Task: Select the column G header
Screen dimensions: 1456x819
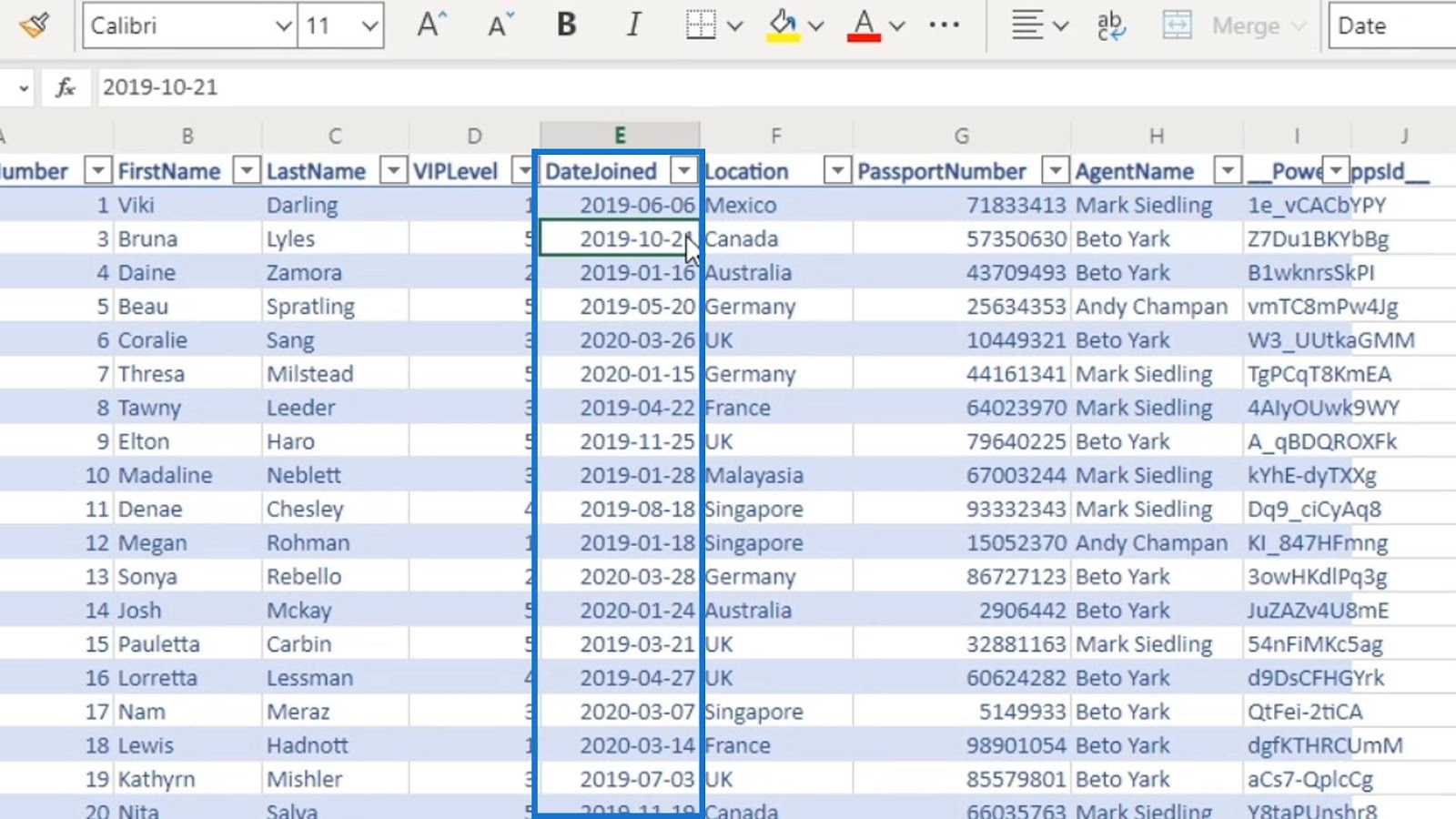Action: [962, 136]
